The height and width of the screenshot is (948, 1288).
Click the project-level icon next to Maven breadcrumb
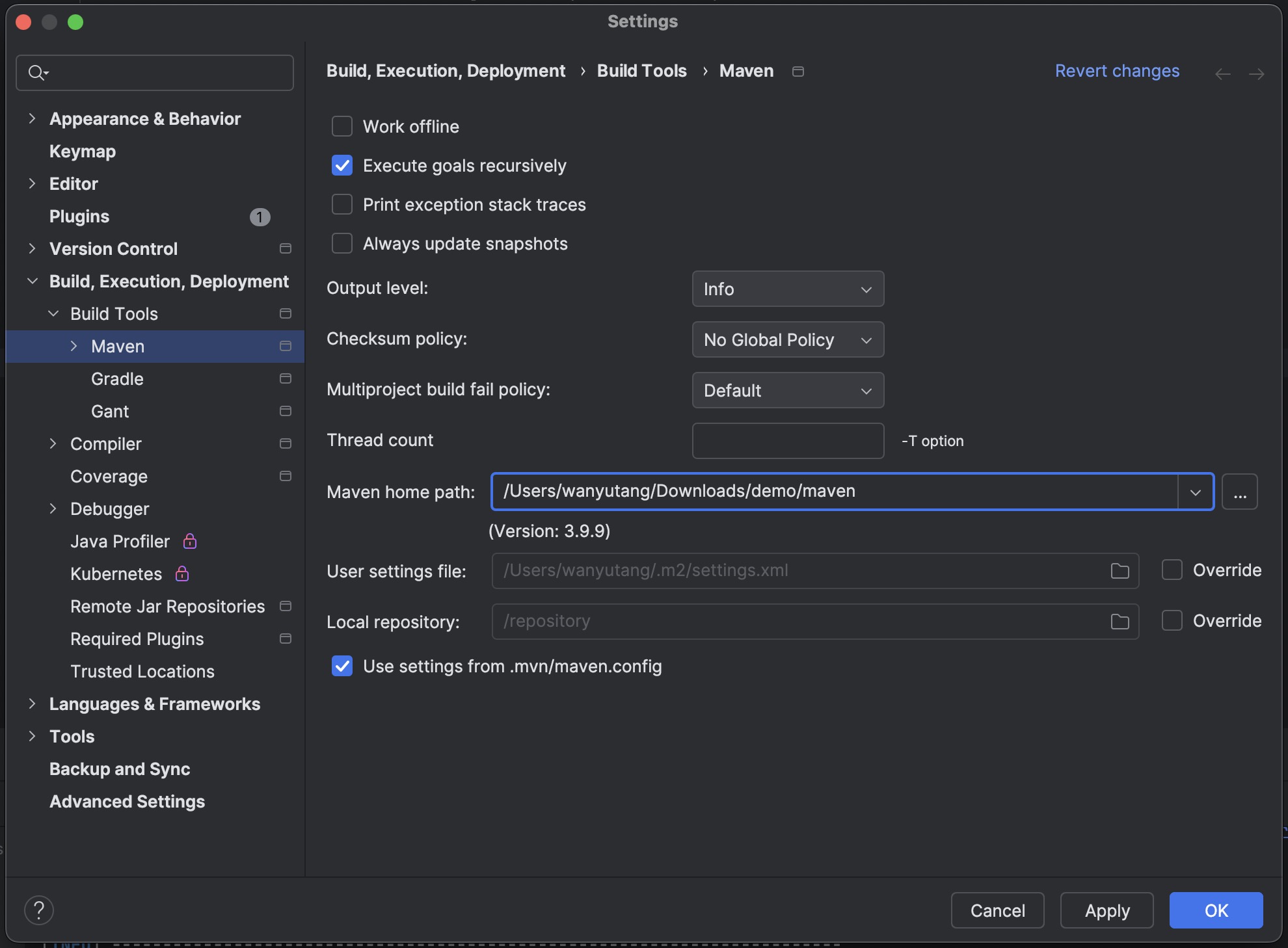(798, 72)
